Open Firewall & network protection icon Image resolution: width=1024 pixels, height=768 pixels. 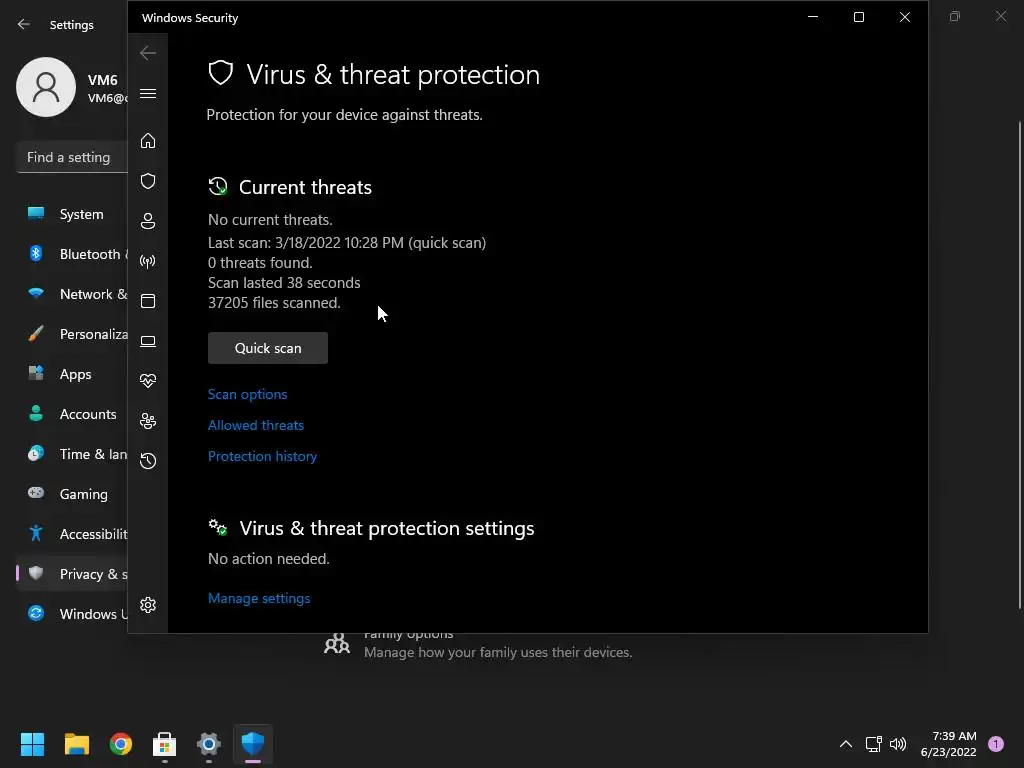(x=148, y=261)
